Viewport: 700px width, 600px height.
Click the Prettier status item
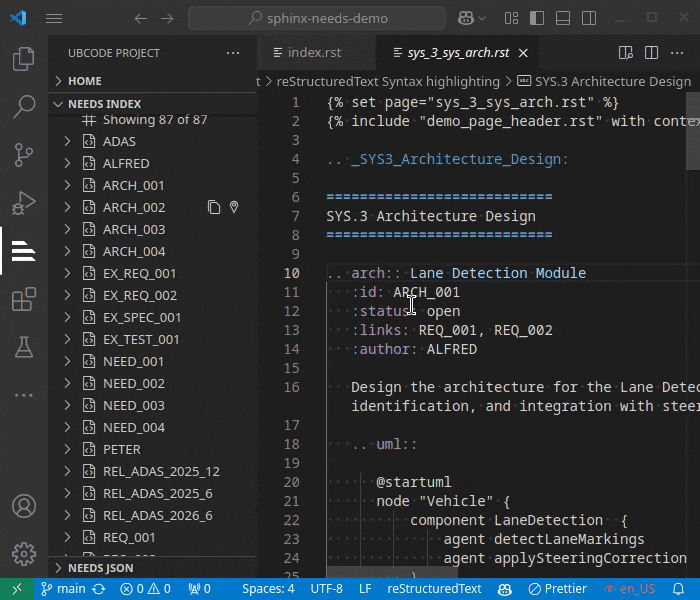coord(557,589)
